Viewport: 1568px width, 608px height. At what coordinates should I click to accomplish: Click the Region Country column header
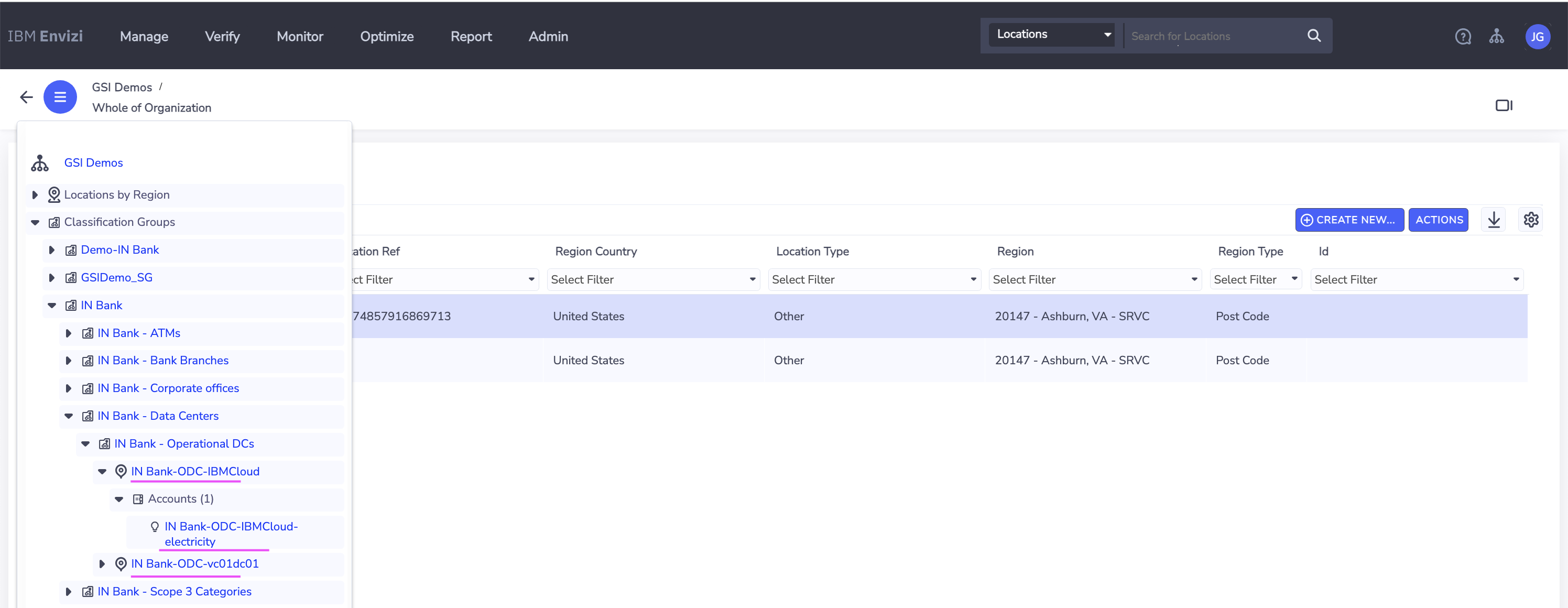click(596, 252)
